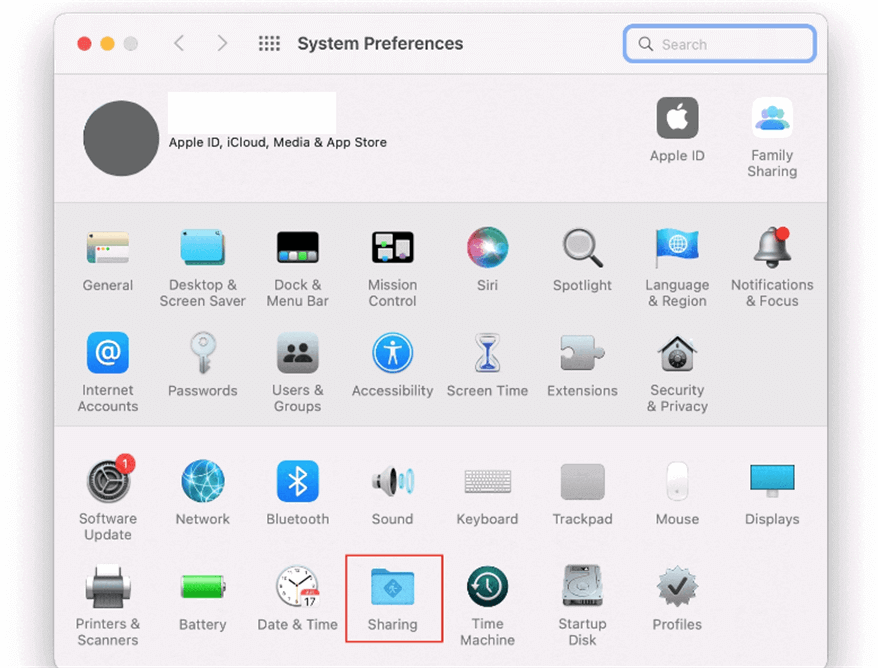Click inside the Search field
This screenshot has width=878, height=668.
click(719, 43)
